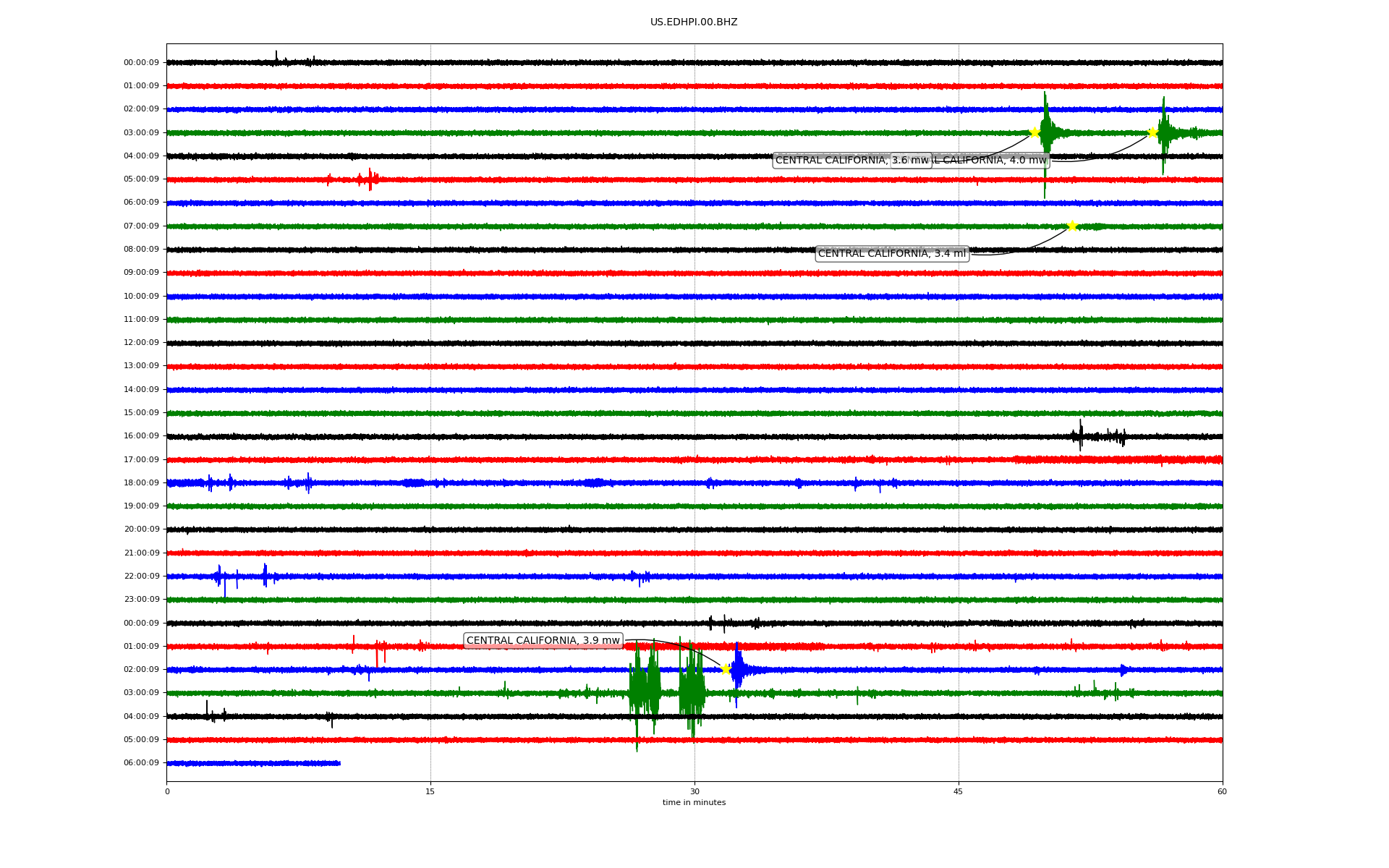The image size is (1389, 868).
Task: Click the 'time in minutes' axis label
Action: pyautogui.click(x=693, y=803)
